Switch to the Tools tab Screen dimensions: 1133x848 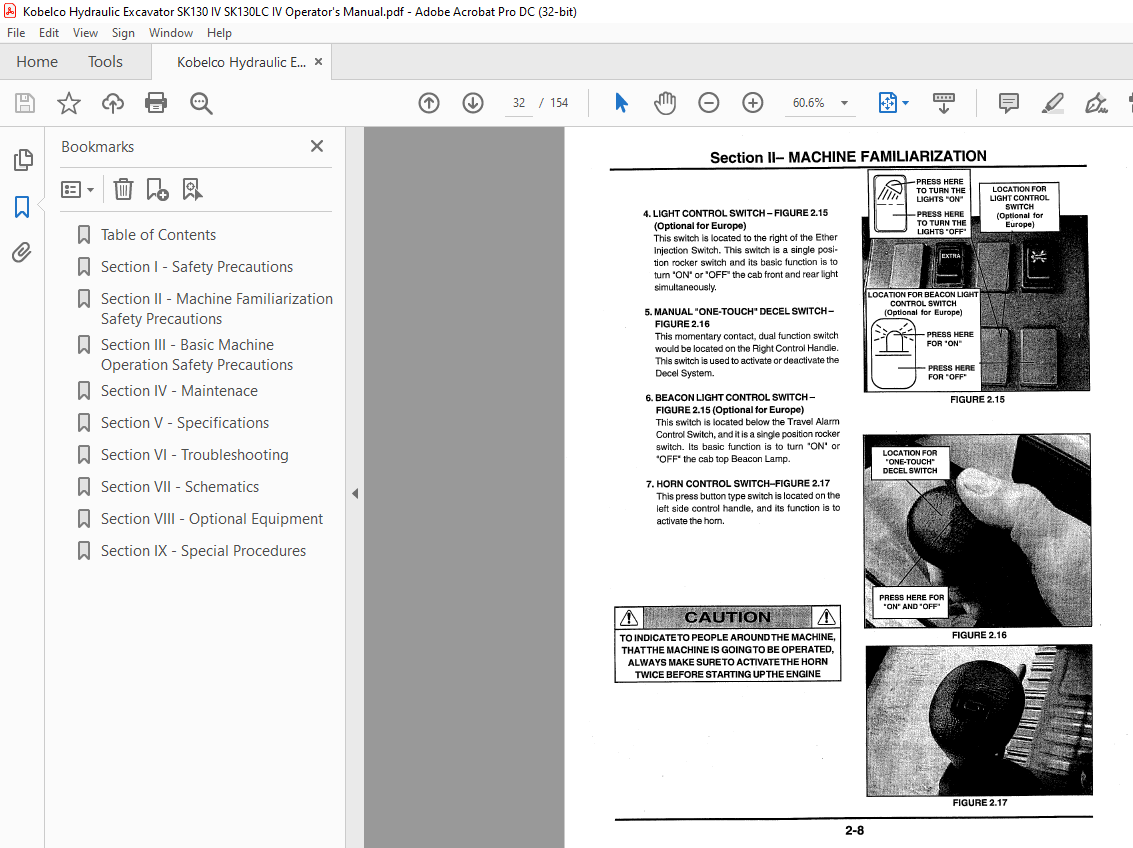tap(105, 62)
